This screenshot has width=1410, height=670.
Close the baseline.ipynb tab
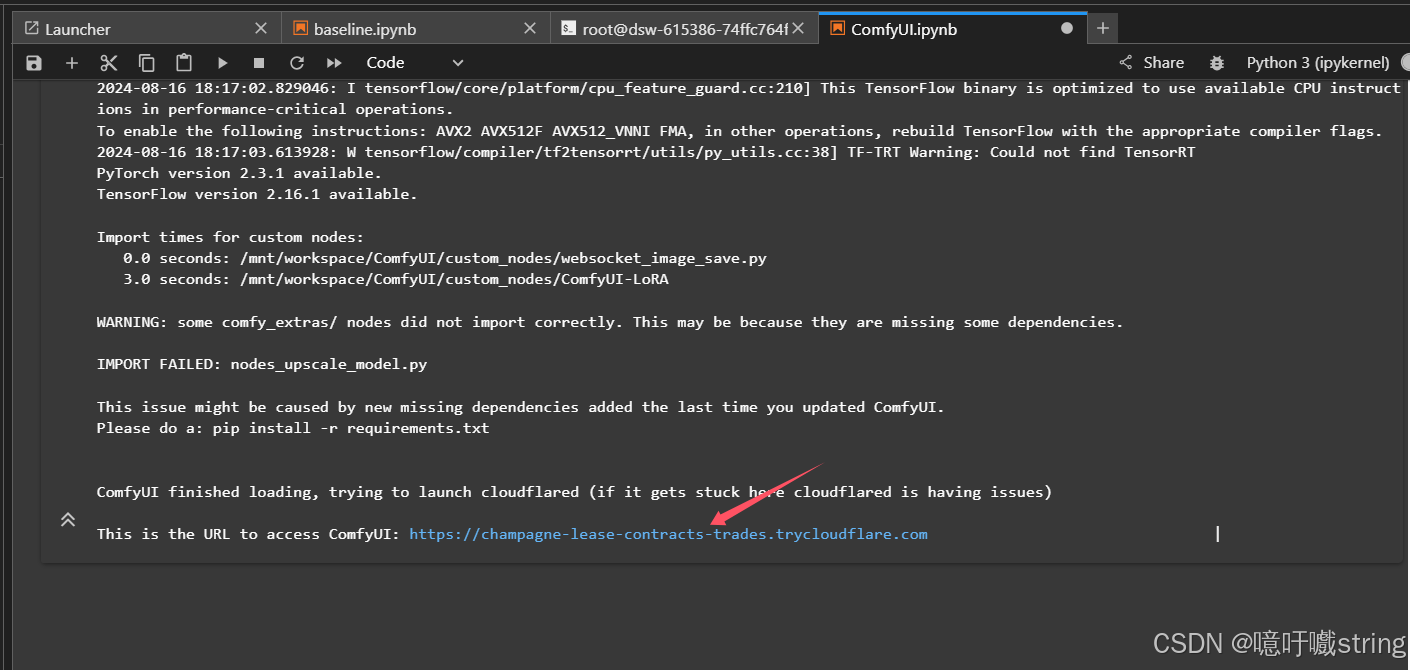530,29
